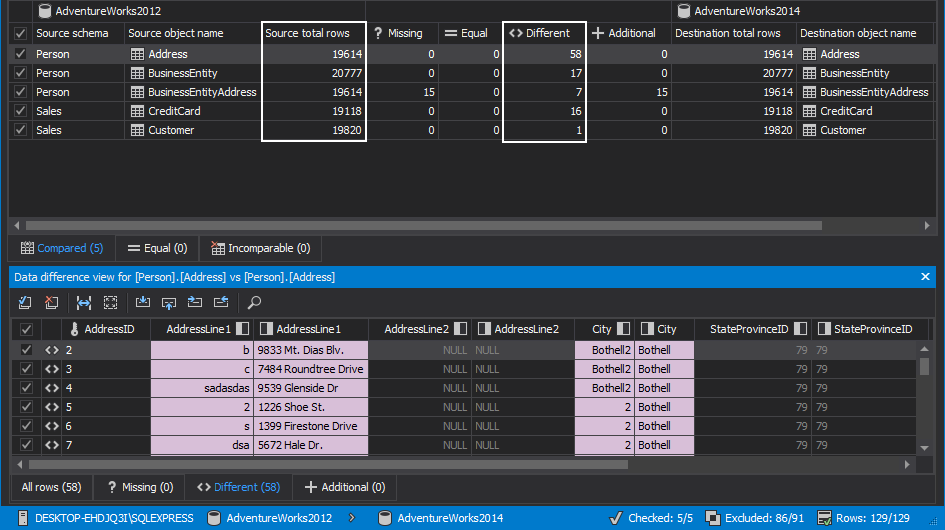The width and height of the screenshot is (945, 530).
Task: Click the data grid horizontal scrollbar right arrow
Action: coord(907,464)
